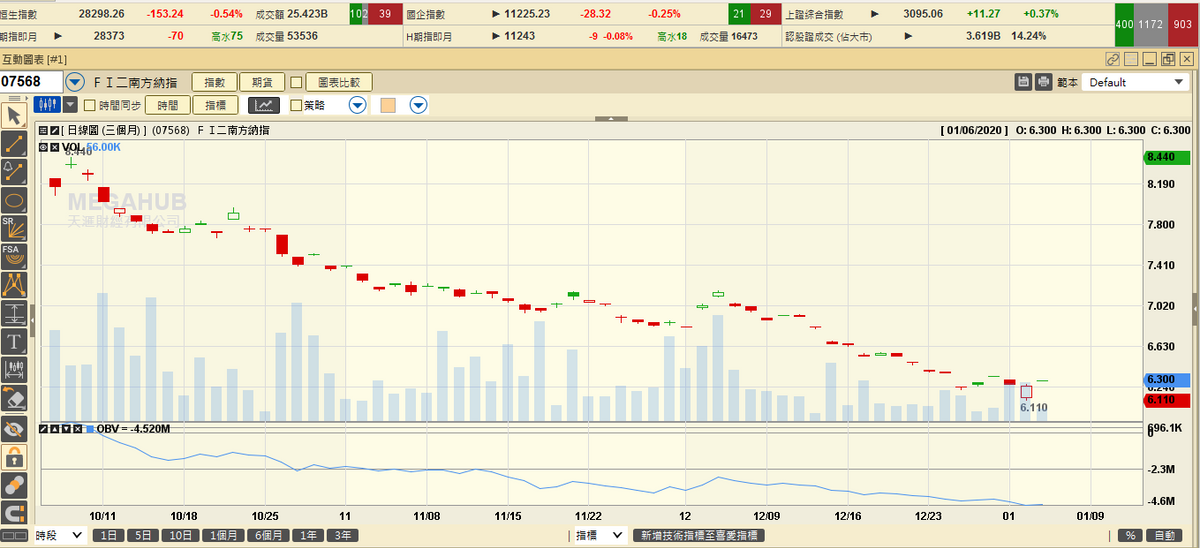The image size is (1200, 548).
Task: Select the ellipse drawing tool
Action: (x=14, y=199)
